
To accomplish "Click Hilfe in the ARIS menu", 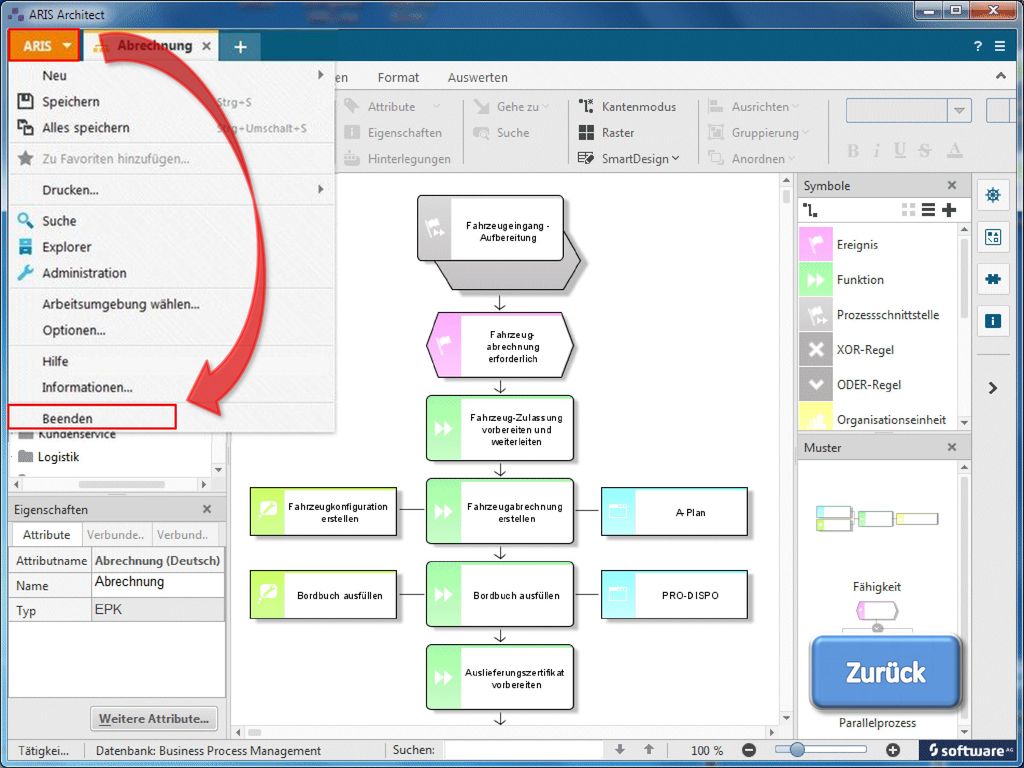I will [x=173, y=361].
